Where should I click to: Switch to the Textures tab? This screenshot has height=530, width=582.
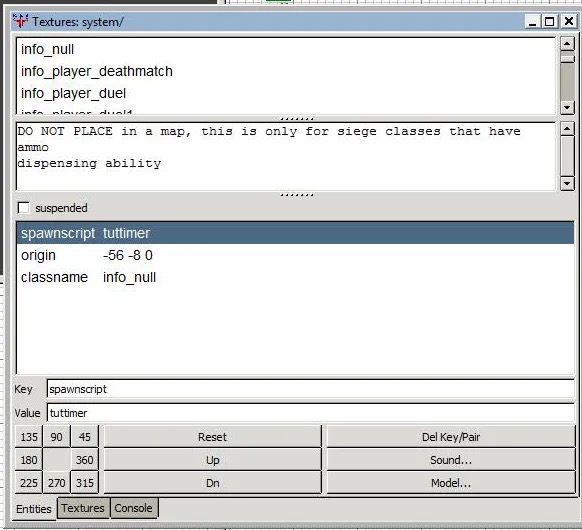pyautogui.click(x=83, y=508)
